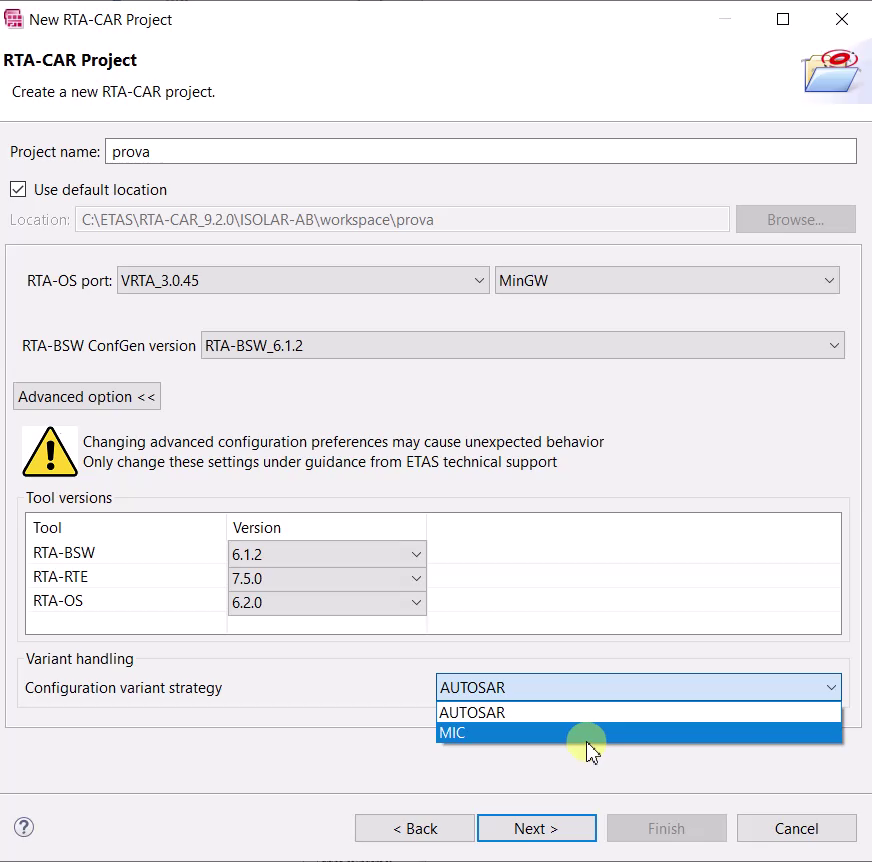The width and height of the screenshot is (872, 862).
Task: Open the RTA-RTE 7.5.0 version dropdown
Action: pyautogui.click(x=327, y=578)
